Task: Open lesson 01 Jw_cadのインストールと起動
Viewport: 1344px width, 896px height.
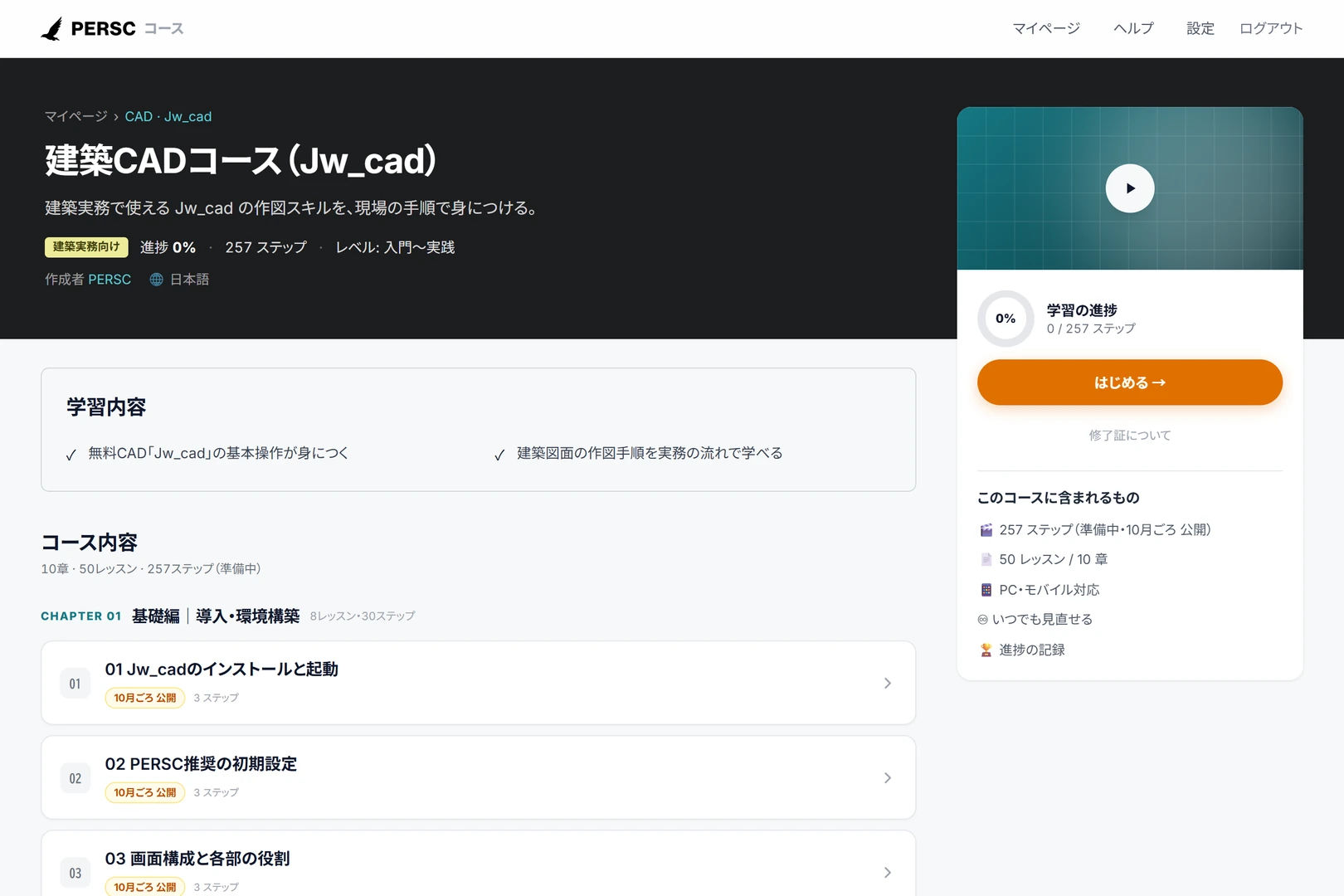Action: 479,683
